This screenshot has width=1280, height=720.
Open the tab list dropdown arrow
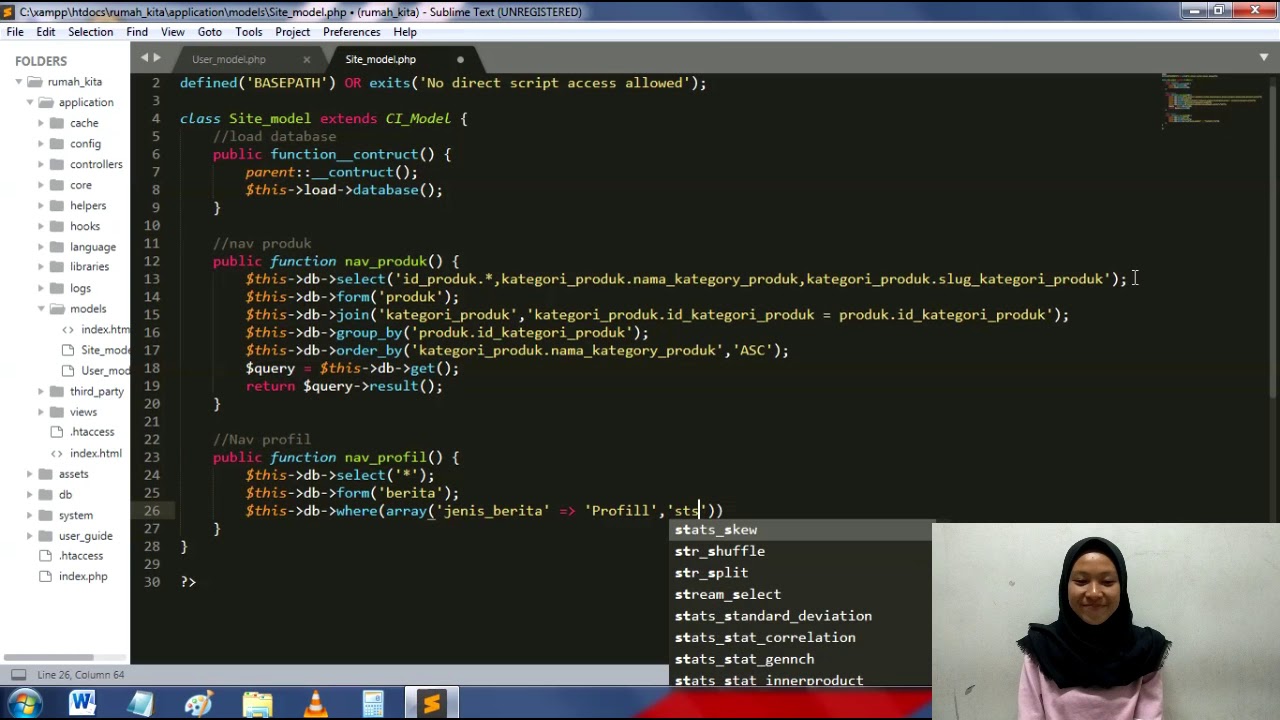[x=1264, y=58]
